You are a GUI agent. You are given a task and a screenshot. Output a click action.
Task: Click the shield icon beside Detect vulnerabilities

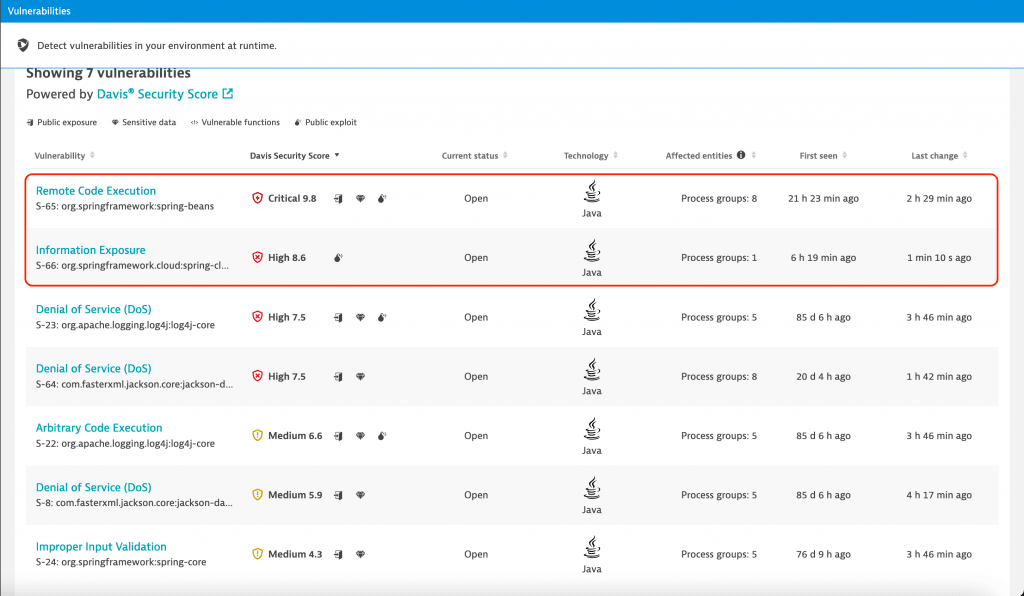point(23,45)
